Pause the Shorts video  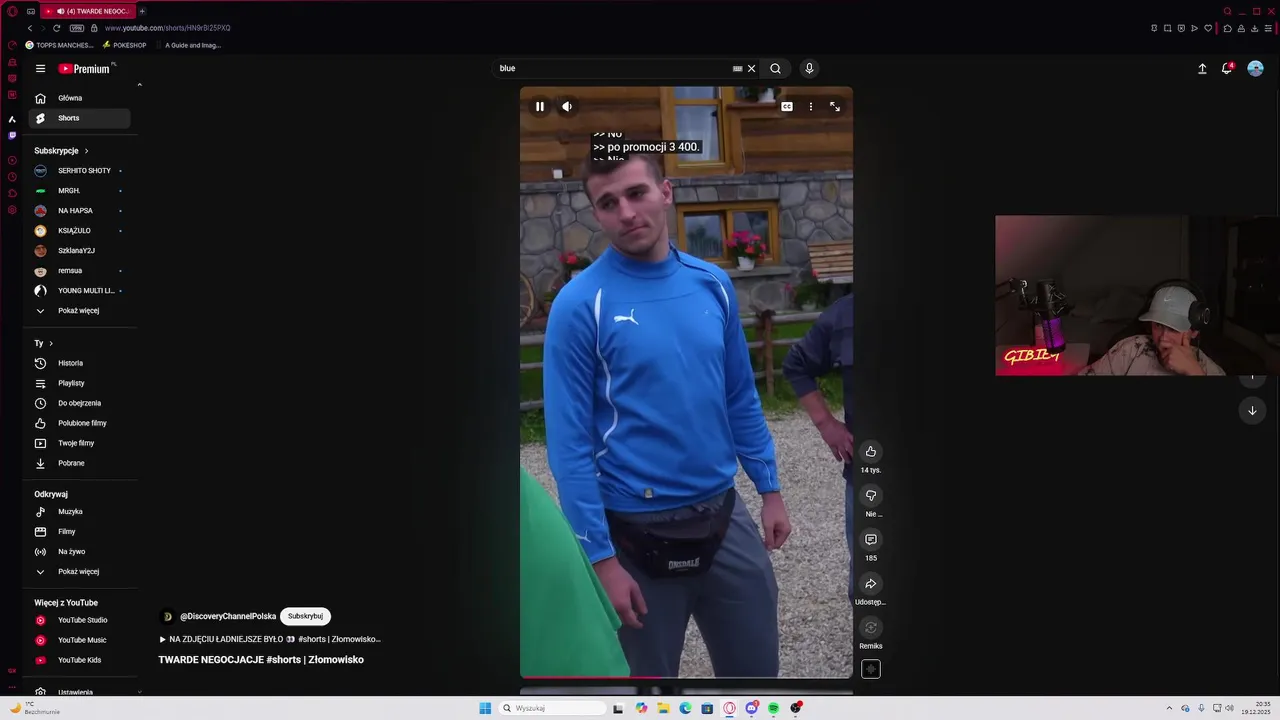click(540, 106)
